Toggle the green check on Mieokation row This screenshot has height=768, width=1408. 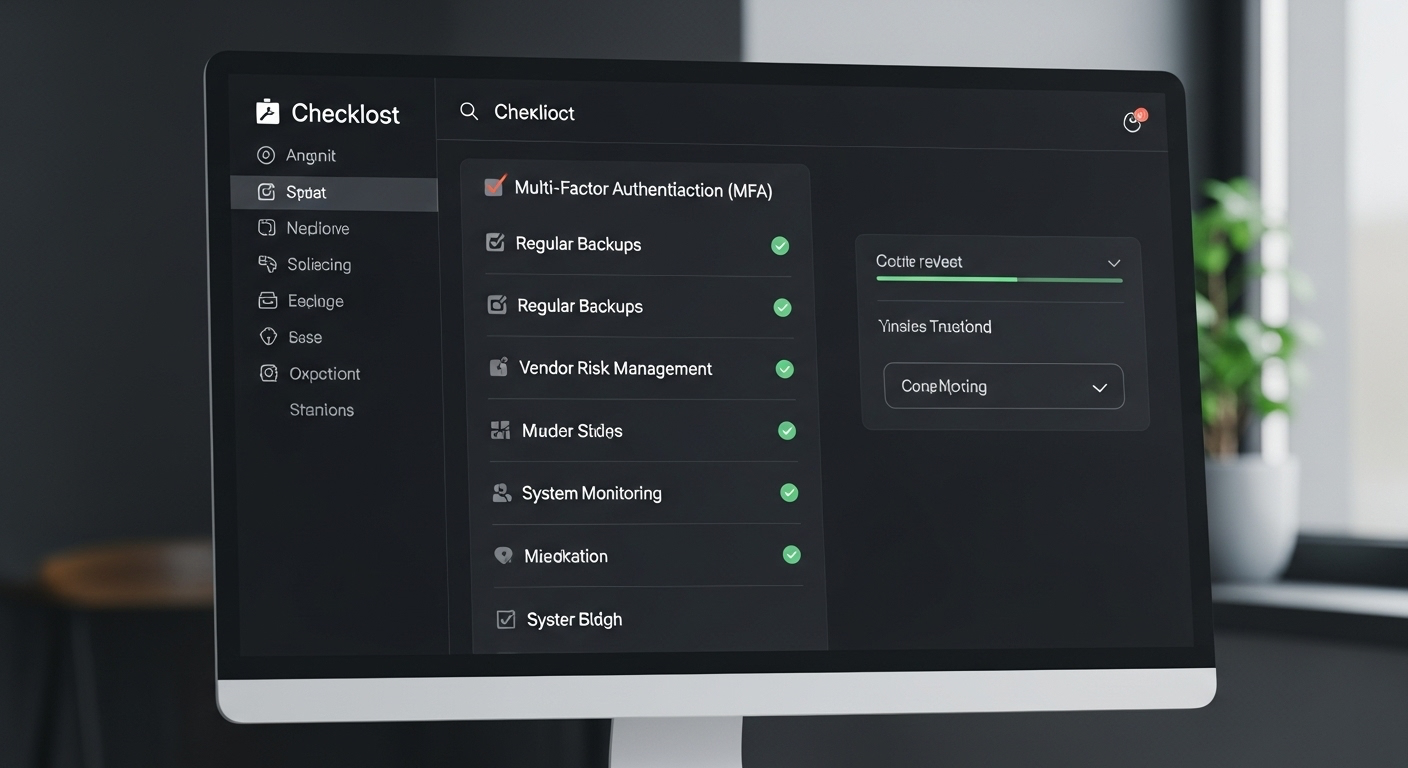point(791,554)
